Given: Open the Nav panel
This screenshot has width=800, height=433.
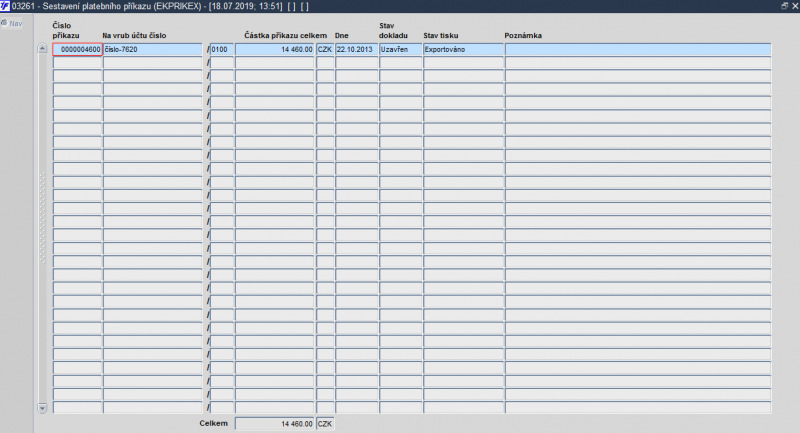Looking at the screenshot, I should pos(12,23).
